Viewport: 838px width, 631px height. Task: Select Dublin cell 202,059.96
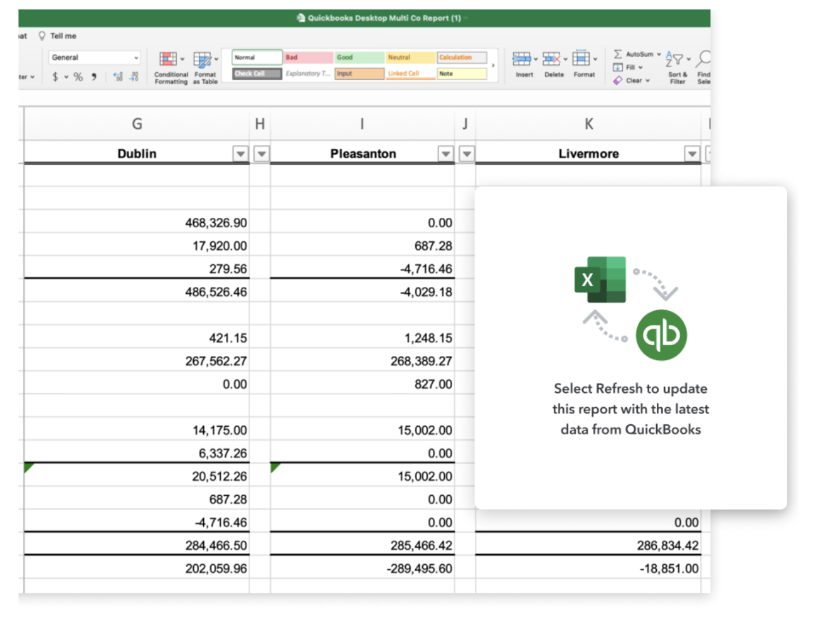click(x=137, y=568)
